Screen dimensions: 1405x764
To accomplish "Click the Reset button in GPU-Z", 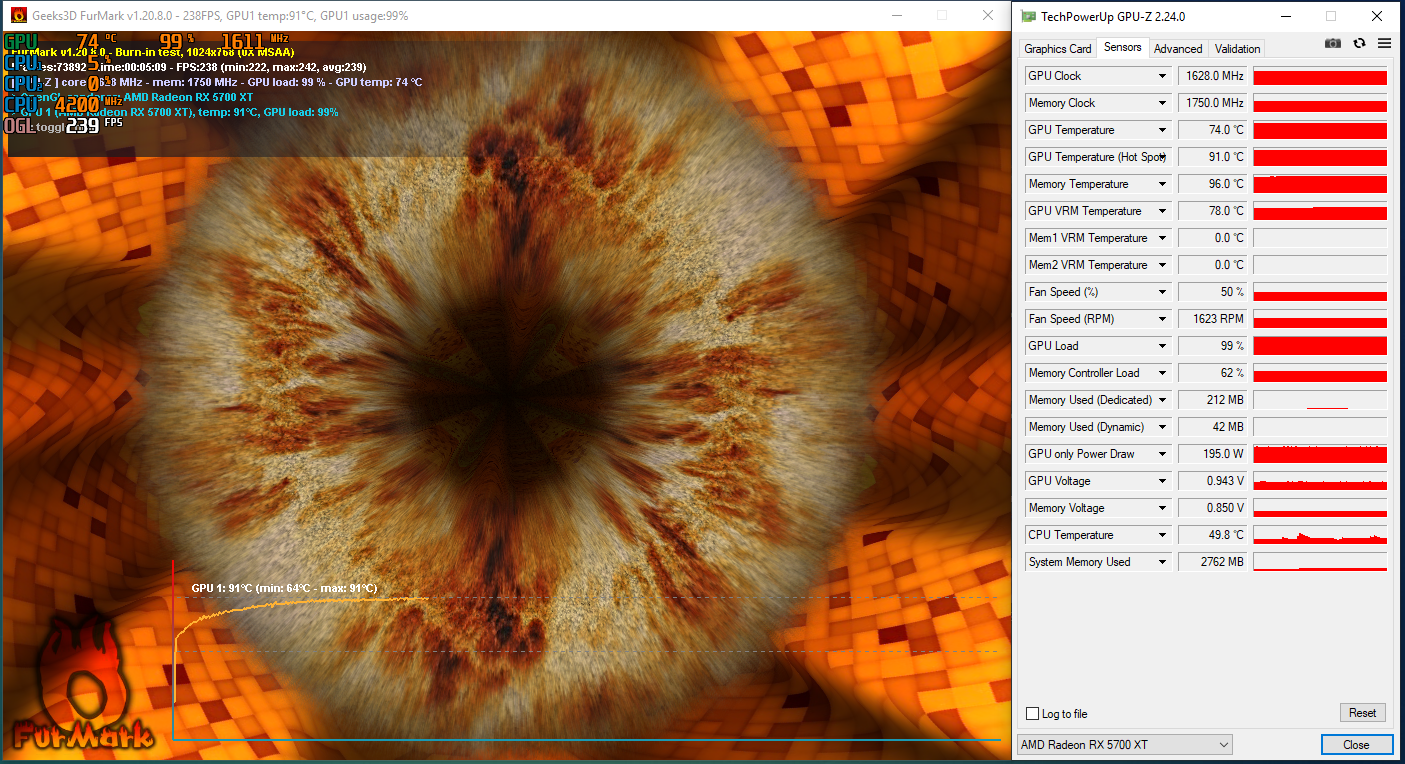I will pos(1363,713).
